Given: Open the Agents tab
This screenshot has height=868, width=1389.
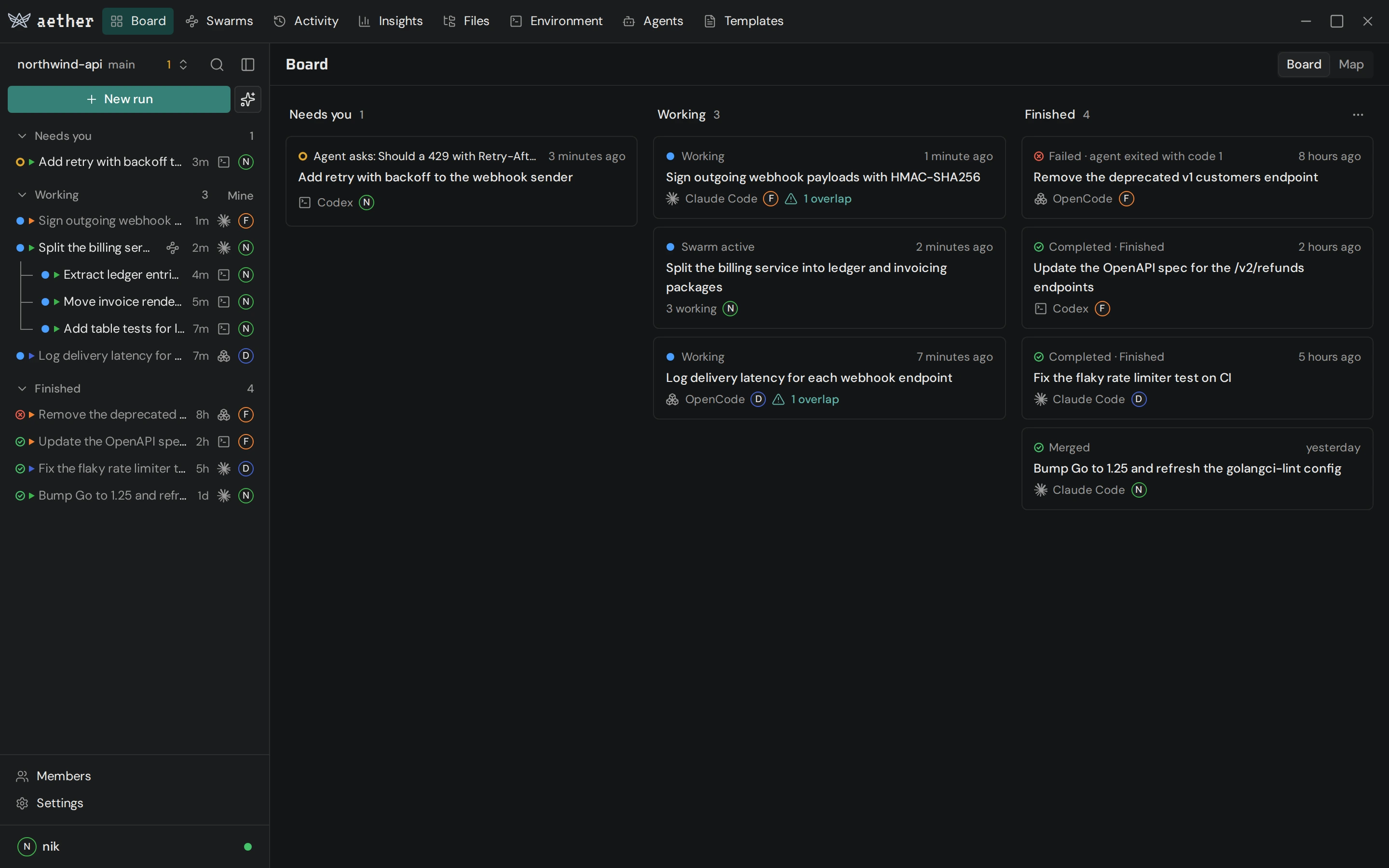Looking at the screenshot, I should coord(653,21).
